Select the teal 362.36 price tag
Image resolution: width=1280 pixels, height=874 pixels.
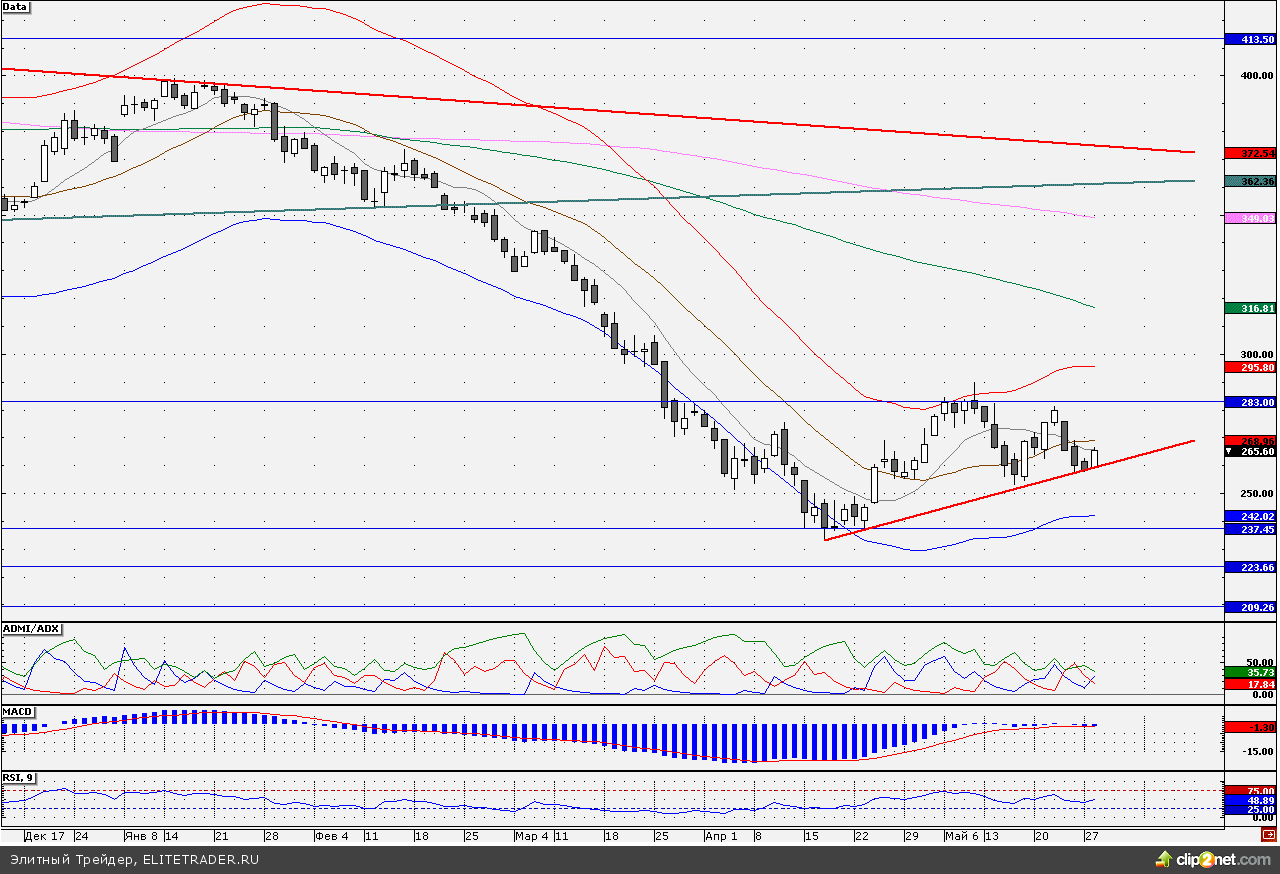pyautogui.click(x=1250, y=181)
